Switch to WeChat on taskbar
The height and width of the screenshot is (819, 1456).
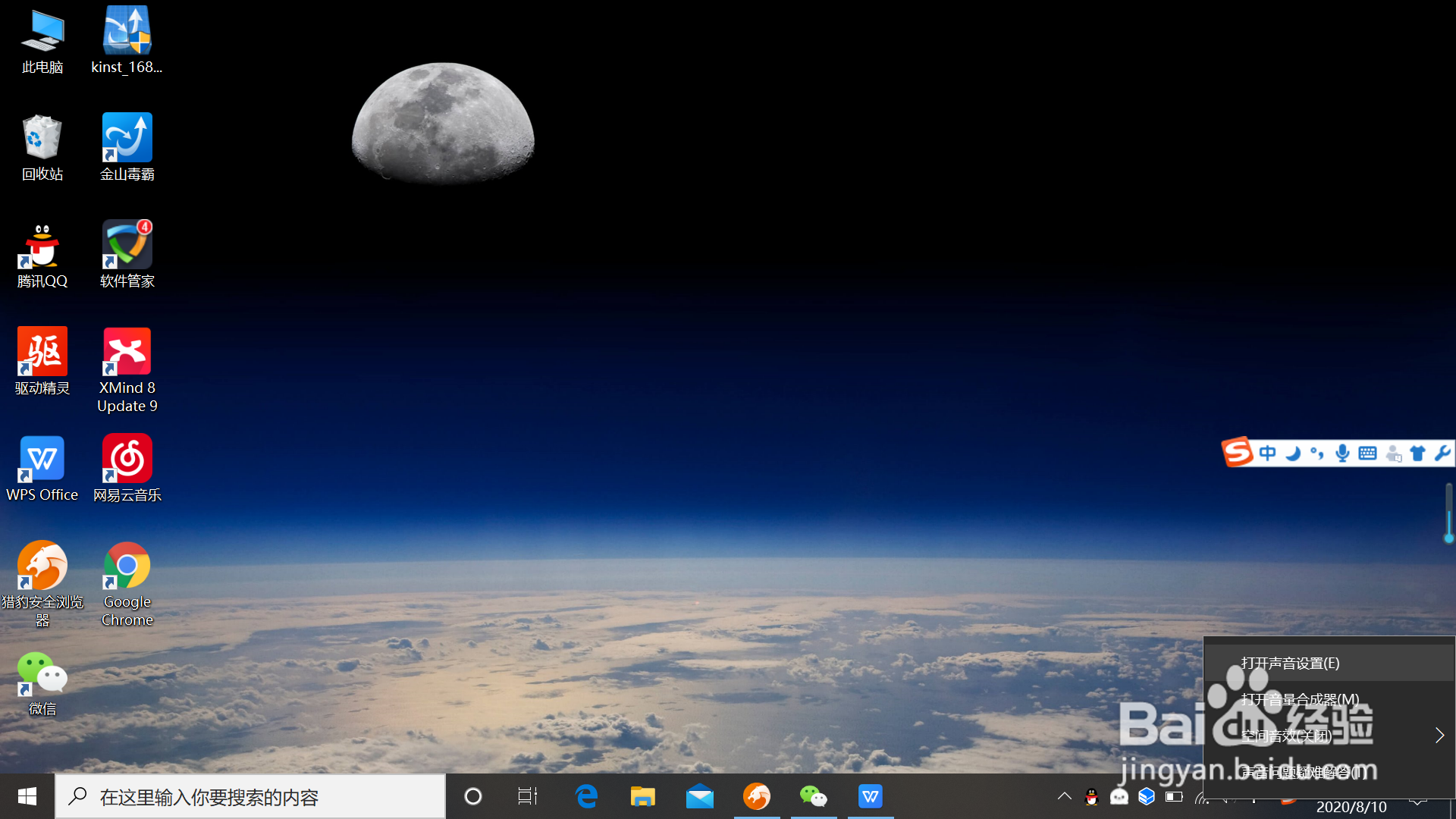pos(814,796)
